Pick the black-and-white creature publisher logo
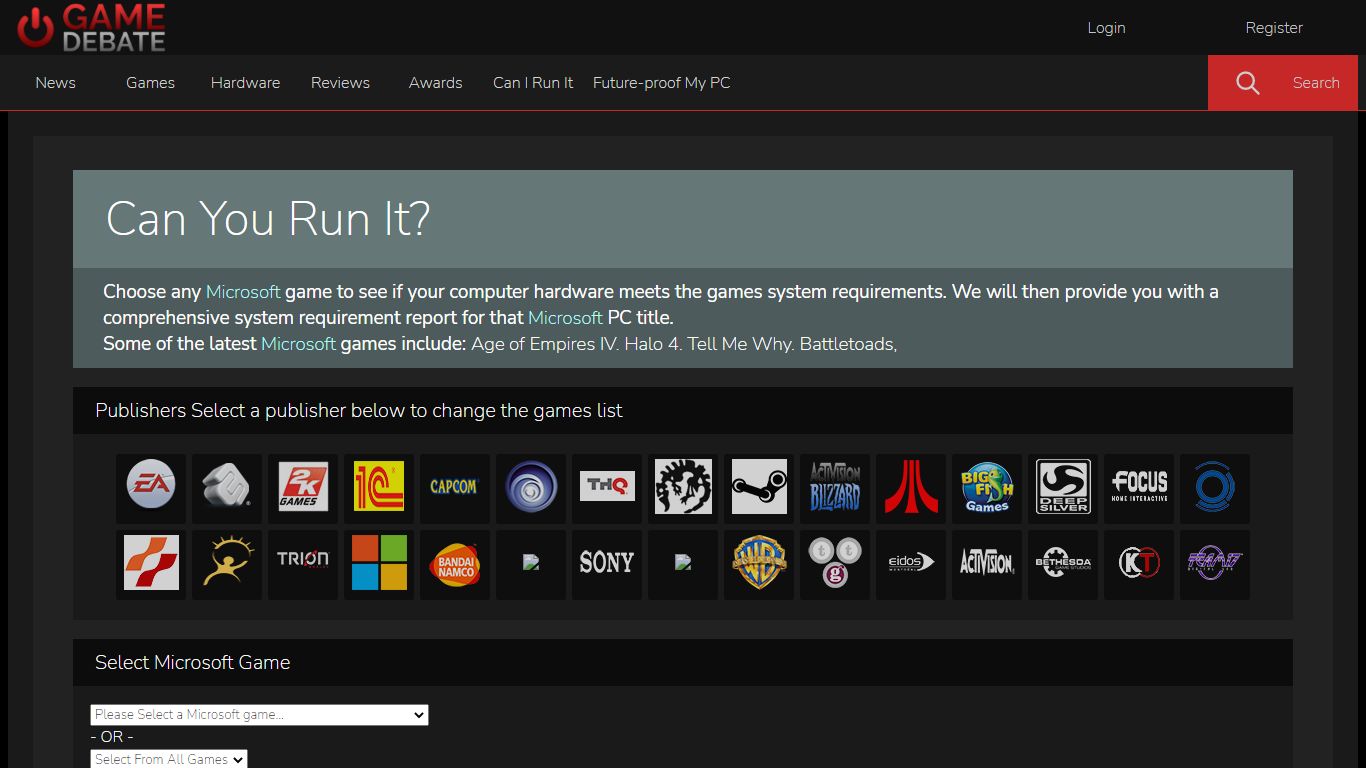Viewport: 1366px width, 768px height. click(x=683, y=487)
